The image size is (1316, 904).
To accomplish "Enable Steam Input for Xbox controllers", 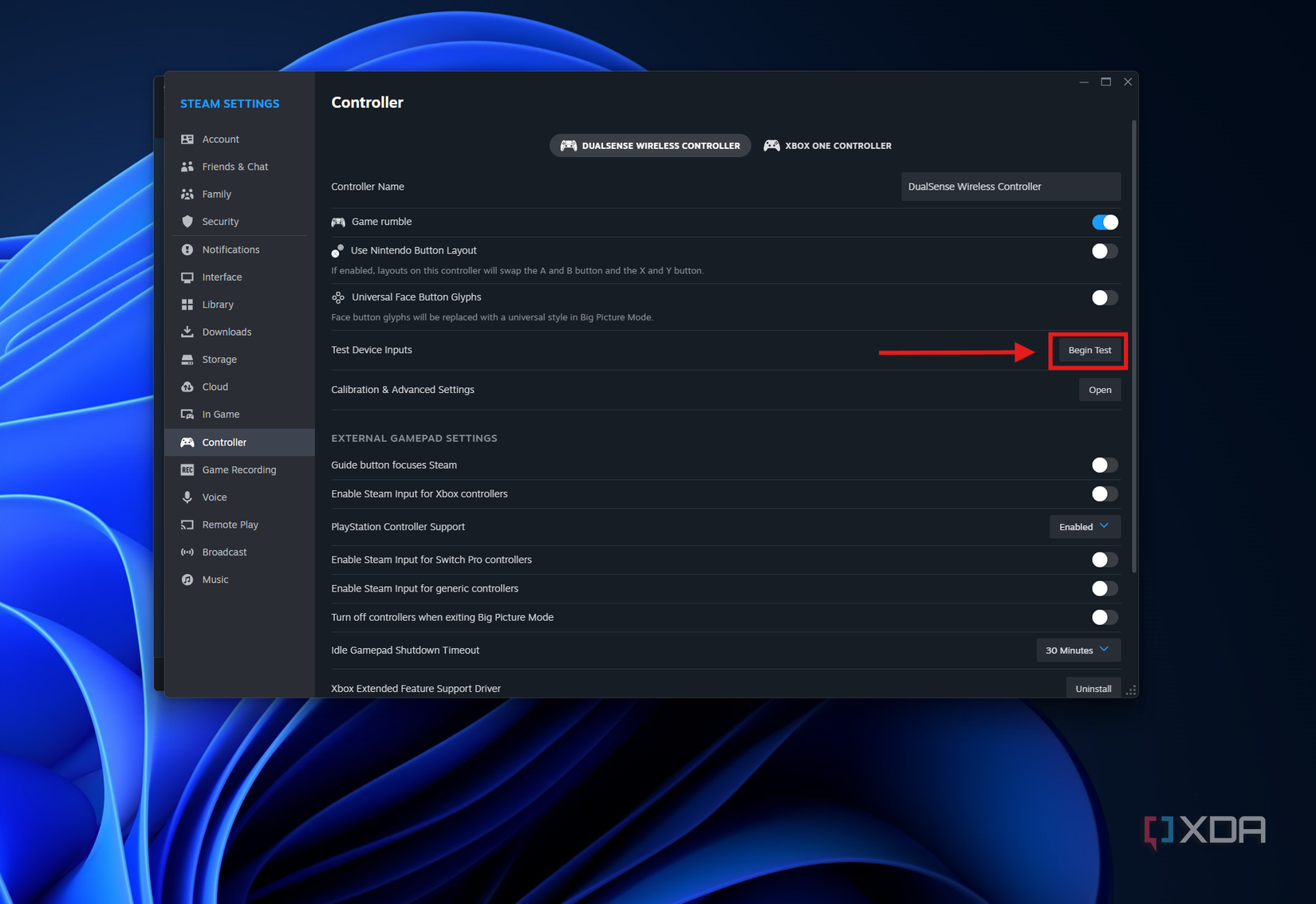I will [1104, 494].
